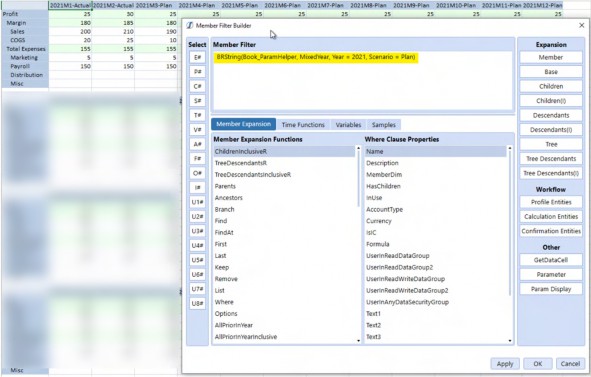Screen dimensions: 591x377
Task: Click the E# dimension select button
Action: click(198, 57)
